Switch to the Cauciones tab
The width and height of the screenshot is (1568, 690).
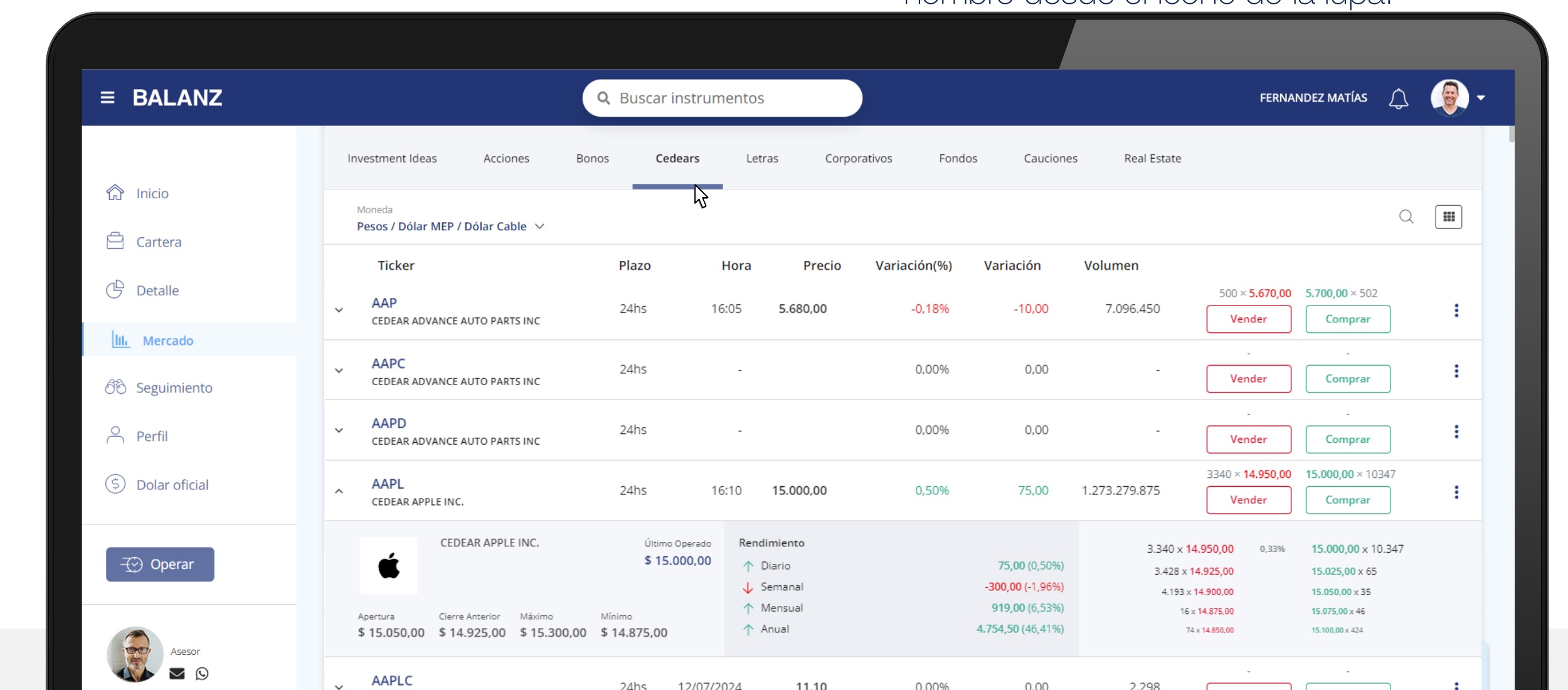(1051, 158)
